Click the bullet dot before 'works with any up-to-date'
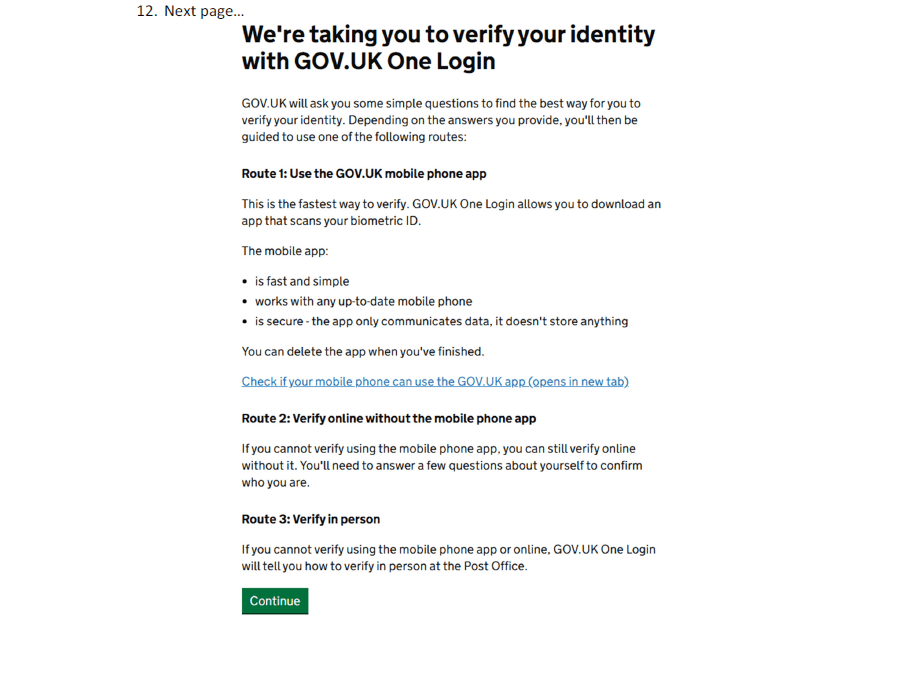The image size is (907, 698). pos(246,302)
